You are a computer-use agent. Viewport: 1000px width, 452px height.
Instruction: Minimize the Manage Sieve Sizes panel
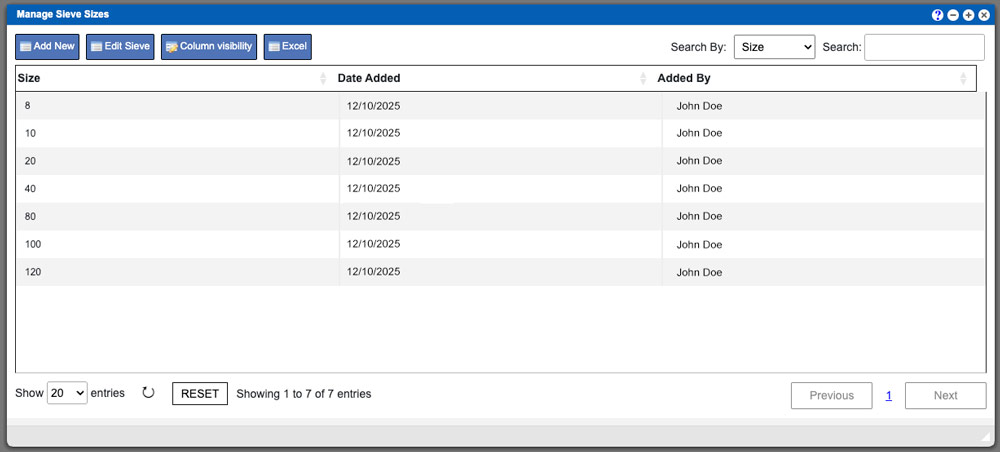point(953,15)
